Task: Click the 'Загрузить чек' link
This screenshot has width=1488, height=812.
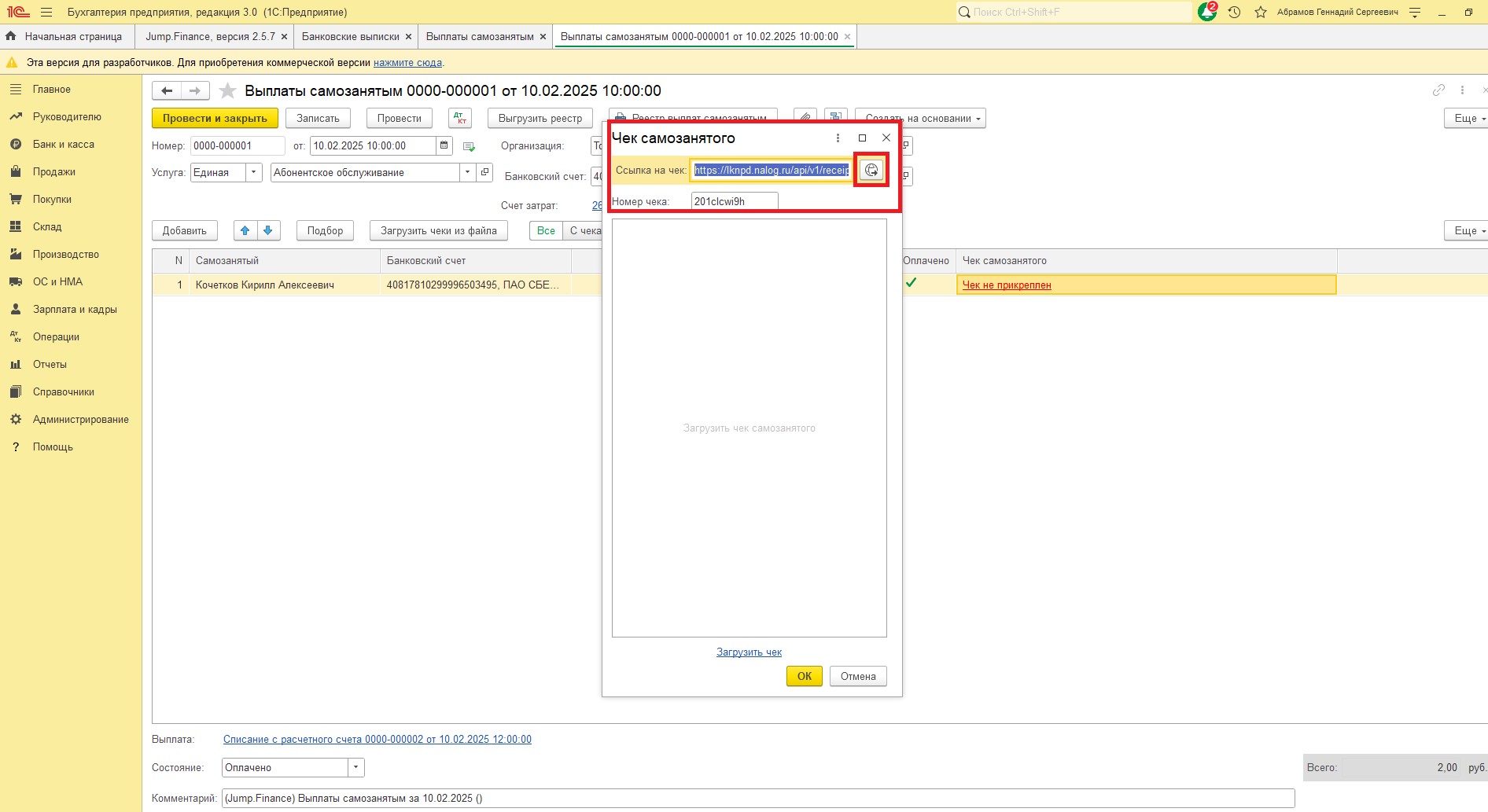Action: pyautogui.click(x=749, y=652)
